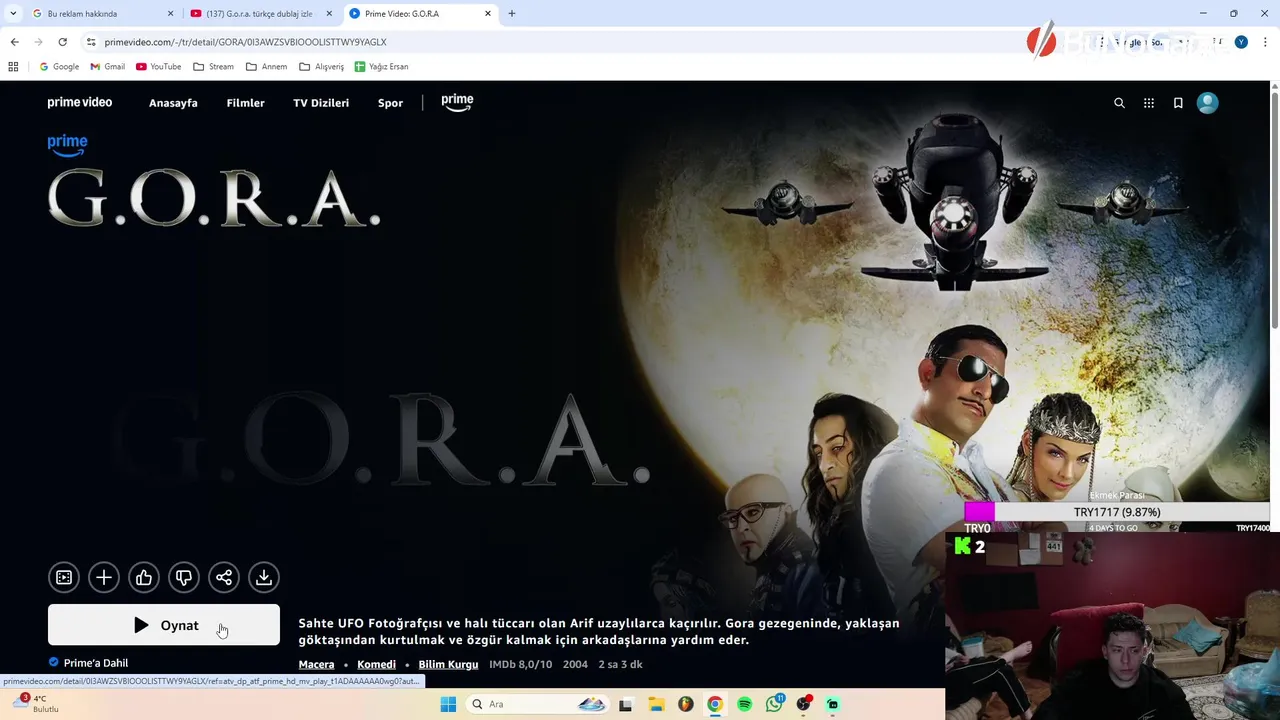Image resolution: width=1280 pixels, height=720 pixels.
Task: Open TV Dizileri in Prime Video menu
Action: click(321, 103)
